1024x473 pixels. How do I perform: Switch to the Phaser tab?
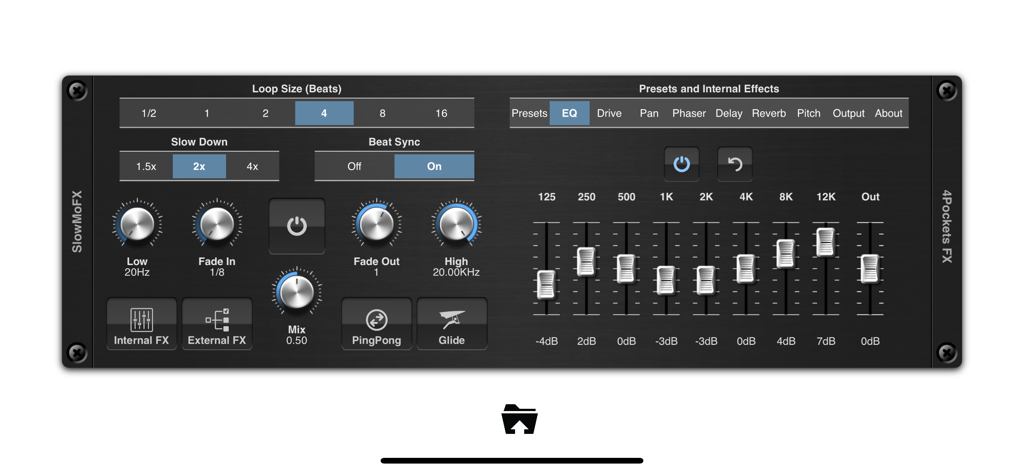pyautogui.click(x=689, y=113)
